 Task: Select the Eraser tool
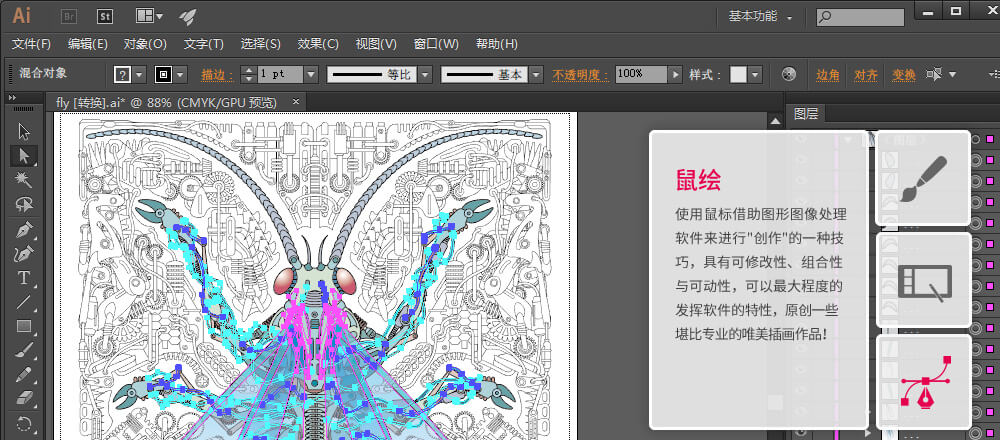[23, 398]
